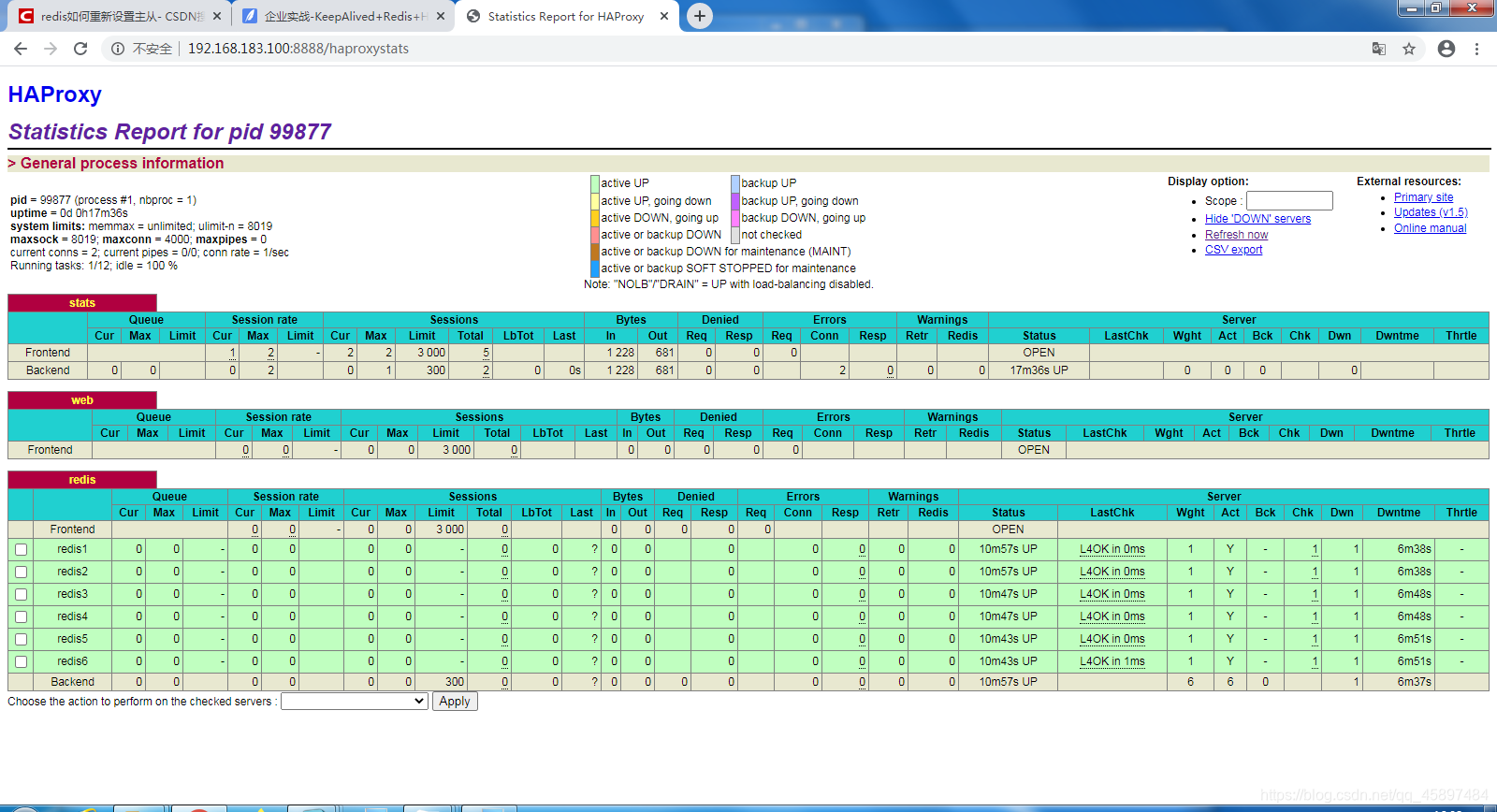This screenshot has height=812, width=1497.
Task: Click stats Frontend bytes in '1 228'
Action: pos(620,354)
